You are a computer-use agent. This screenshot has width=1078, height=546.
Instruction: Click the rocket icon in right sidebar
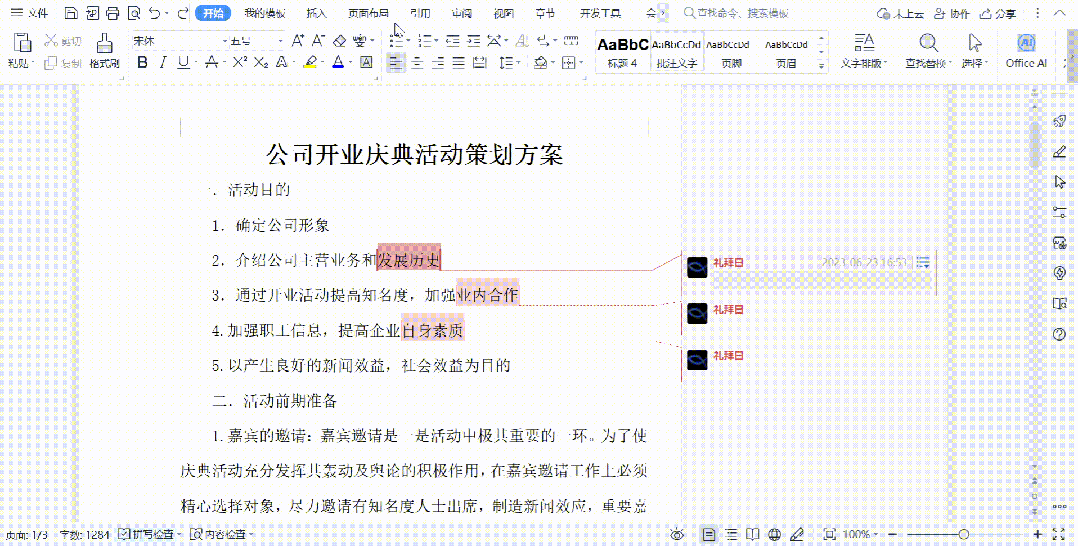click(1059, 122)
